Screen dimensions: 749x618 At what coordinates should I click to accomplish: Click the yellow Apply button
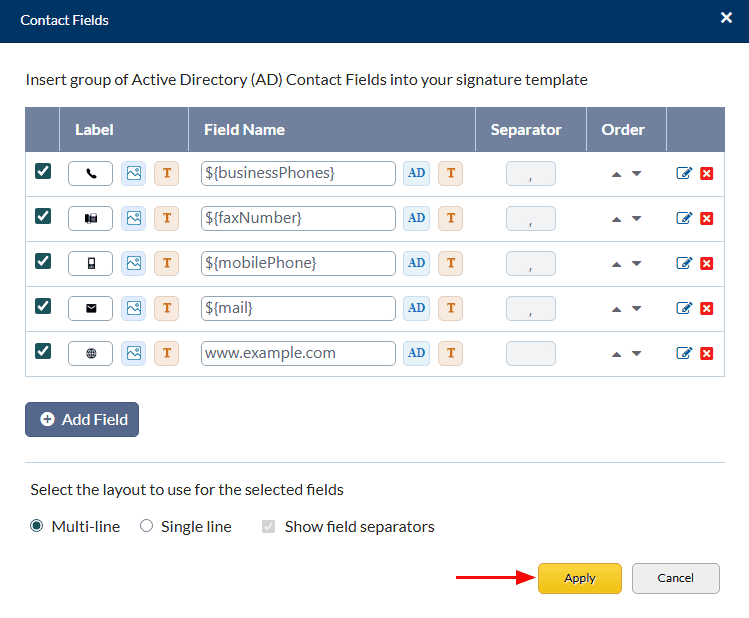[x=580, y=578]
